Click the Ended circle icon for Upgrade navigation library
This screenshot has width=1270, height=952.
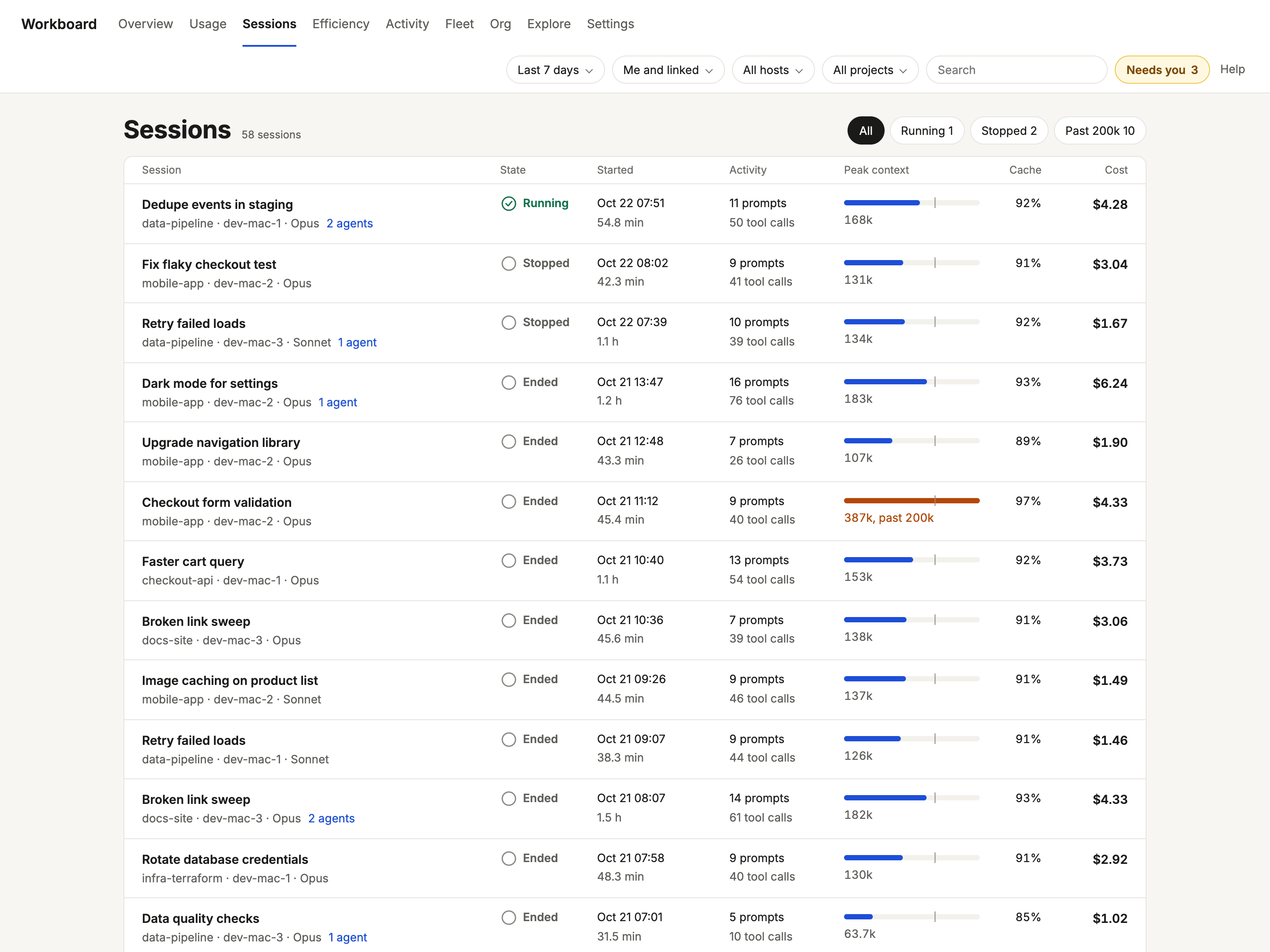[509, 441]
